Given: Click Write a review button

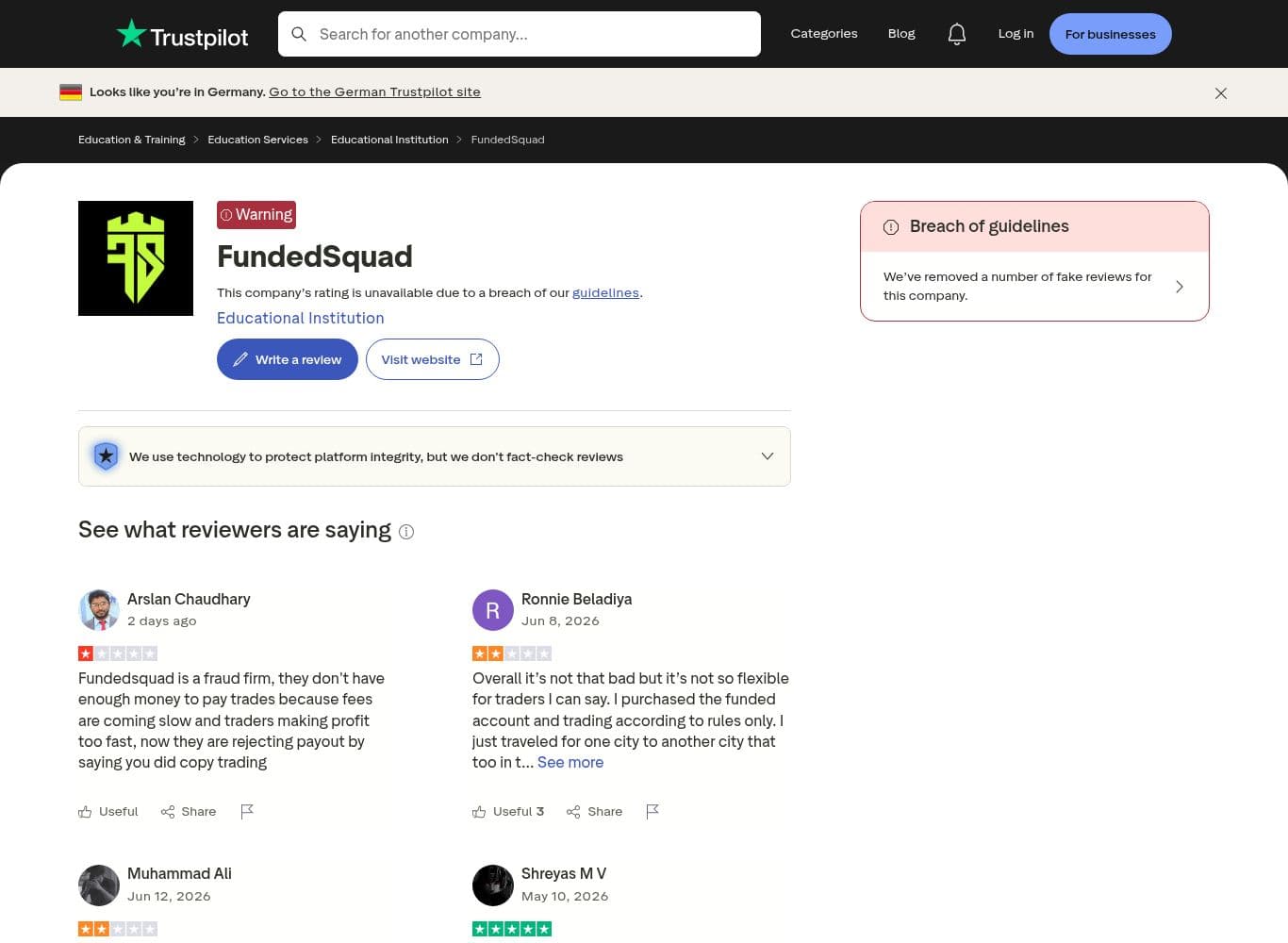Looking at the screenshot, I should [288, 359].
